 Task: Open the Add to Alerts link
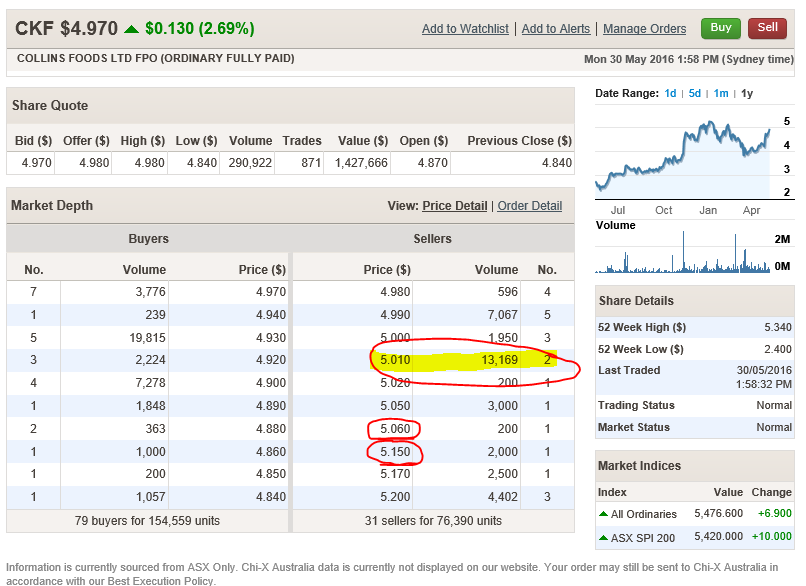(556, 29)
